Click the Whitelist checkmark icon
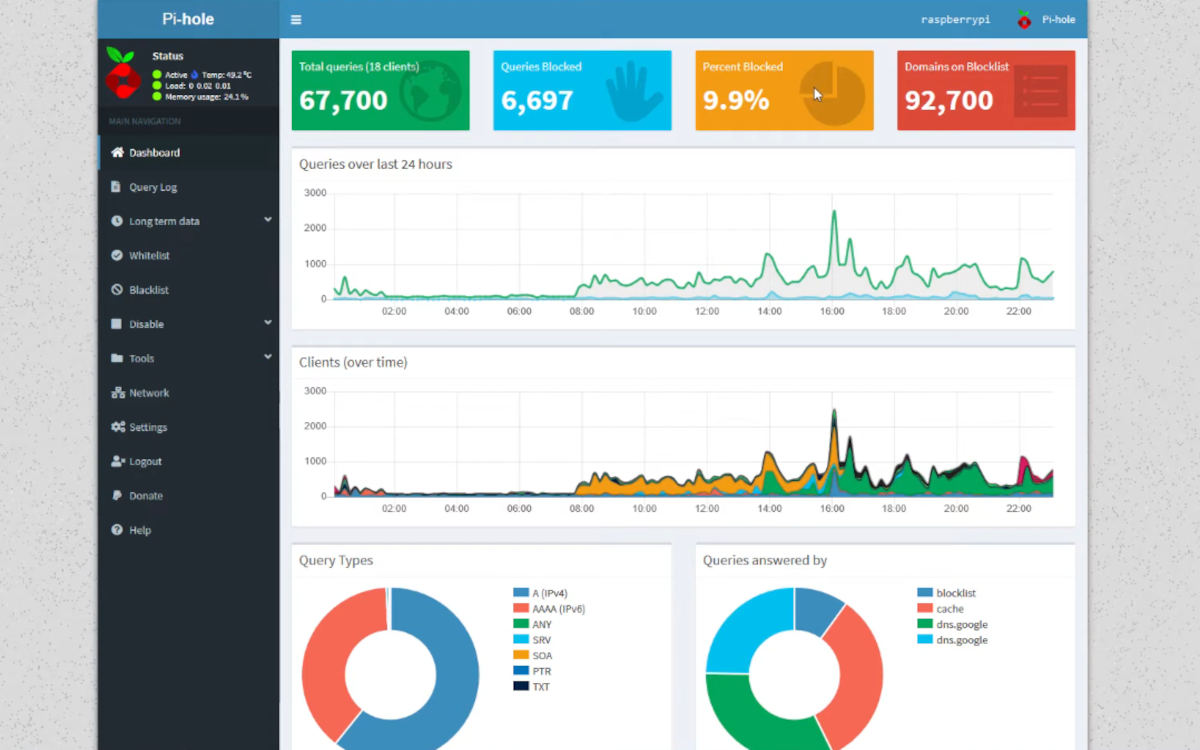Viewport: 1200px width, 750px height. coord(117,255)
